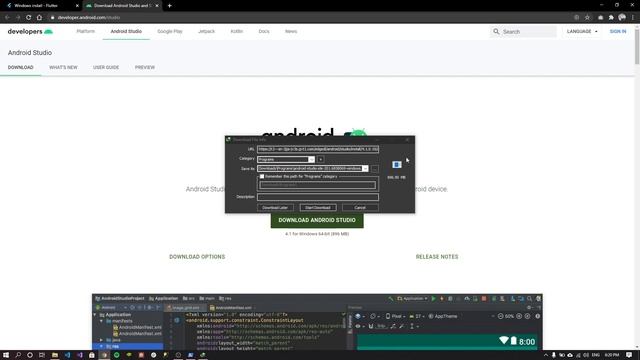The image size is (640, 360).
Task: Open the DOWNLOAD OPTIONS link
Action: point(197,257)
